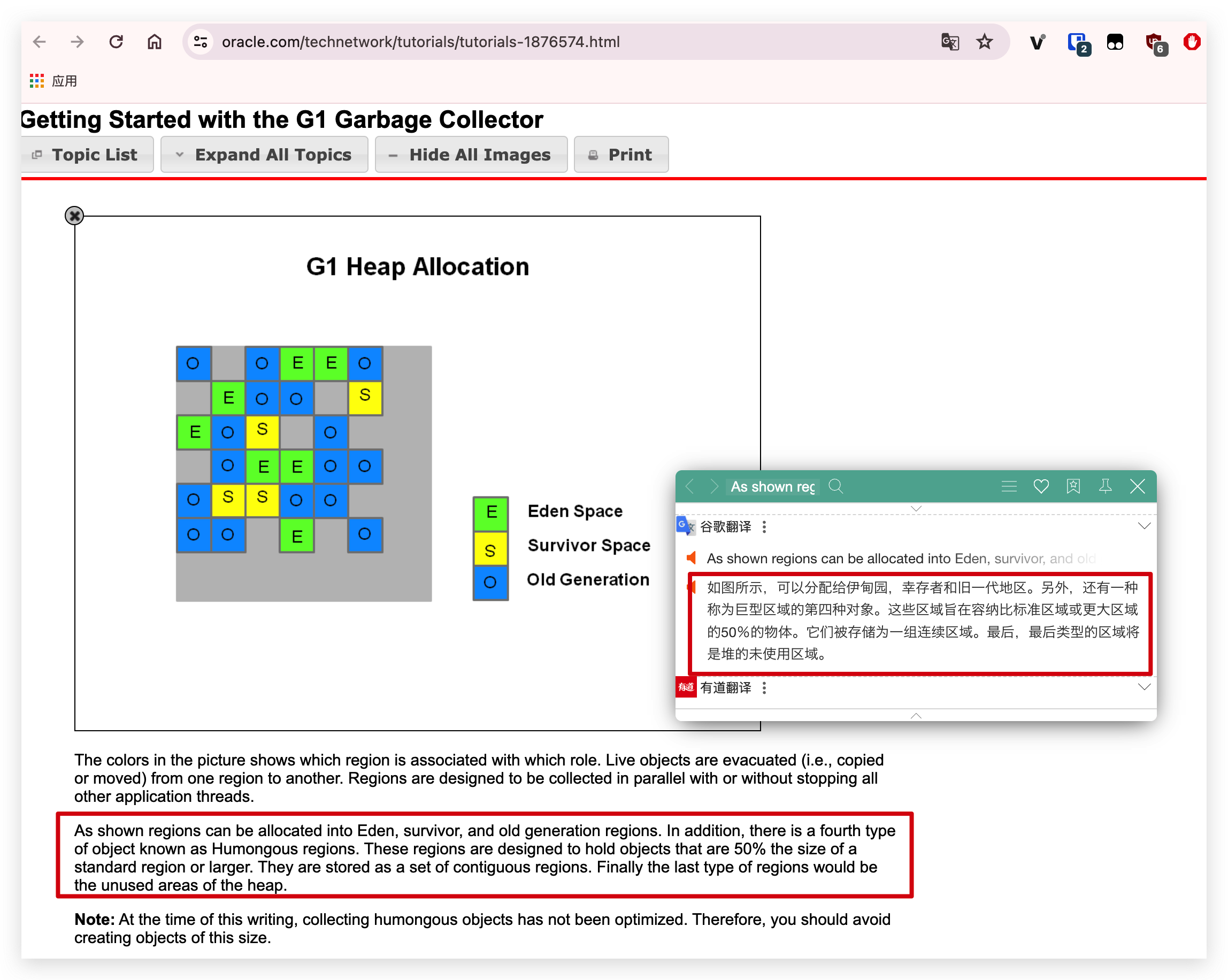This screenshot has width=1228, height=980.
Task: Click the browser reload icon
Action: 116,42
